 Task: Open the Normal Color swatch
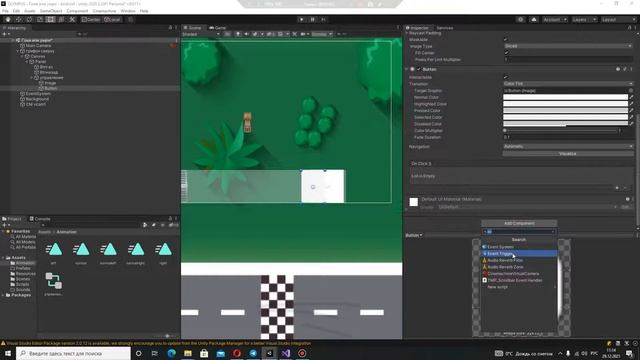point(565,97)
